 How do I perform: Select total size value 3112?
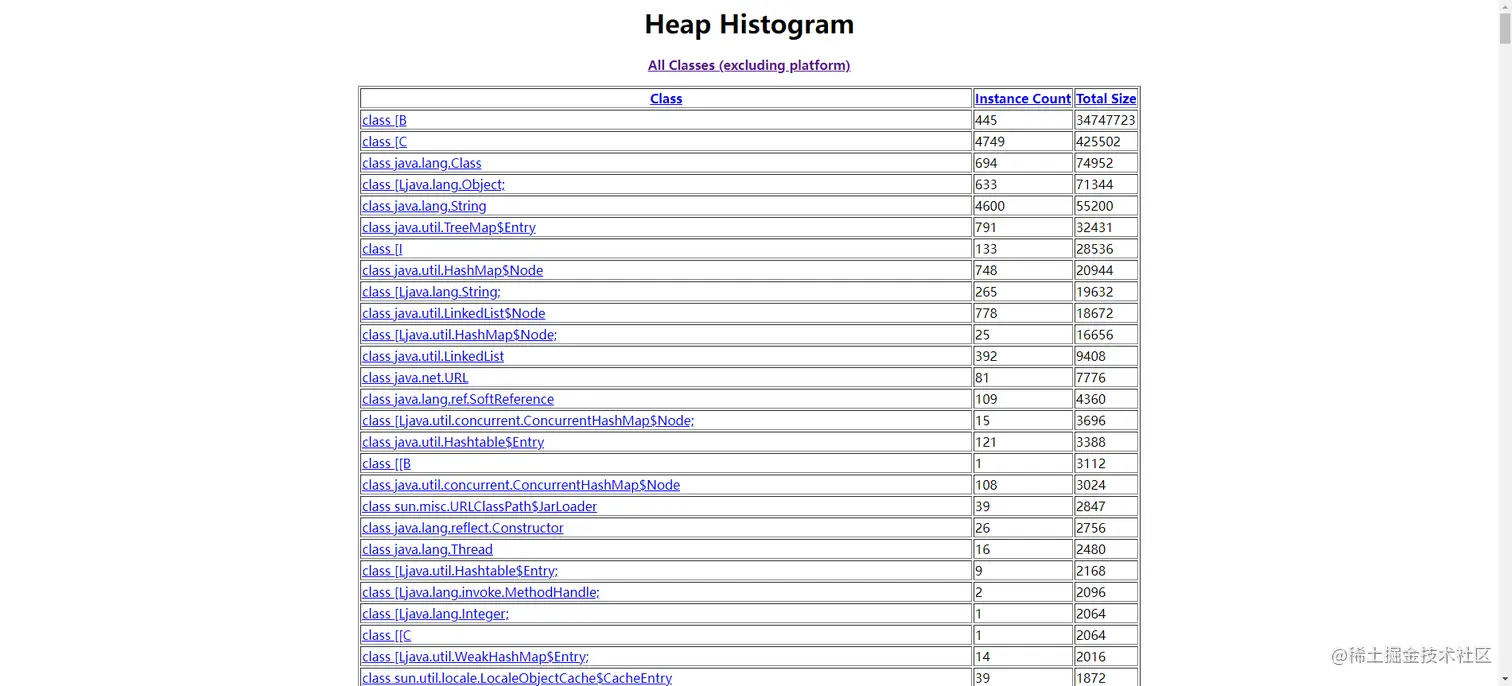click(x=1091, y=464)
